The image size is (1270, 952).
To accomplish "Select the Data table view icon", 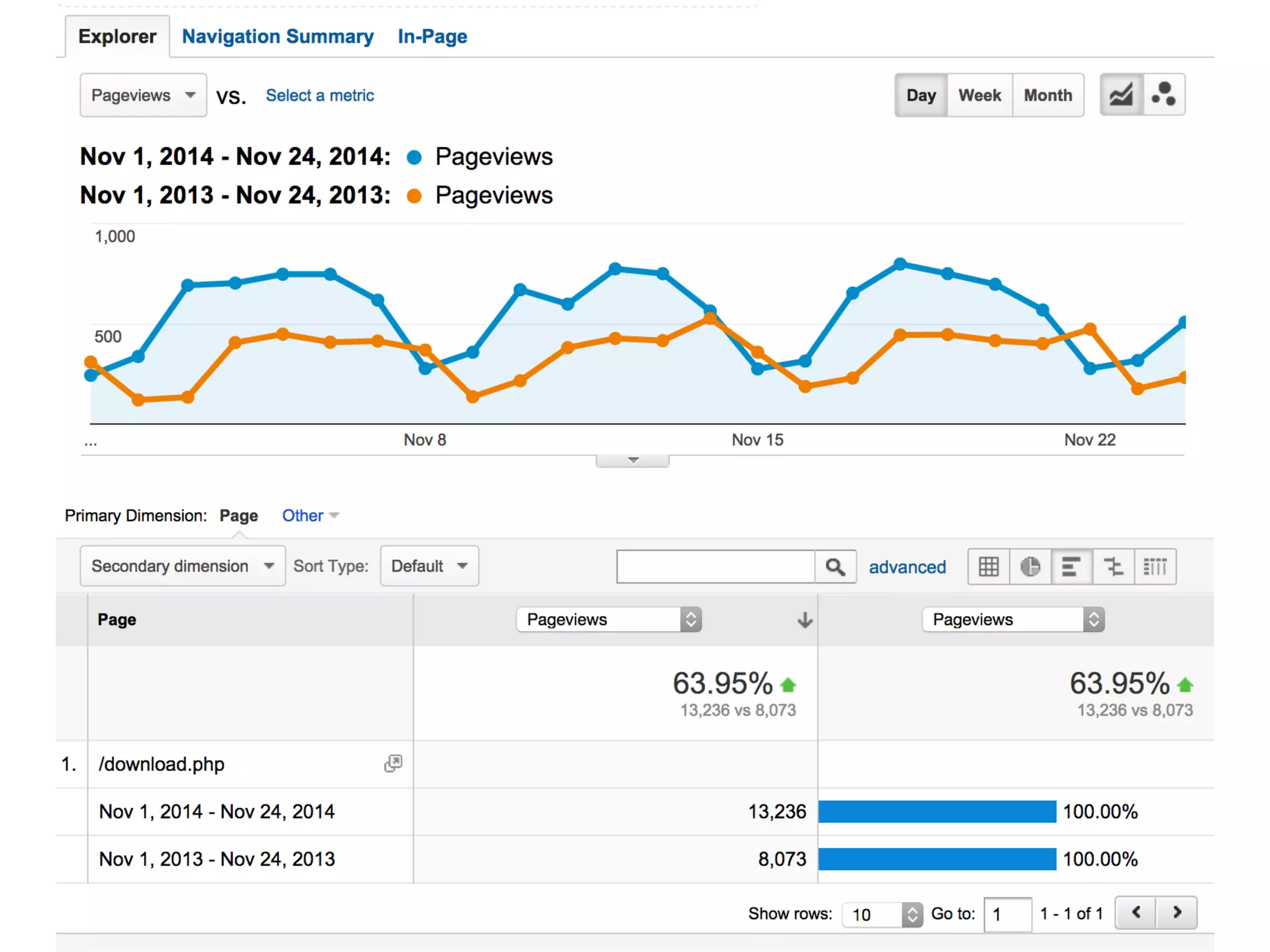I will (x=988, y=566).
